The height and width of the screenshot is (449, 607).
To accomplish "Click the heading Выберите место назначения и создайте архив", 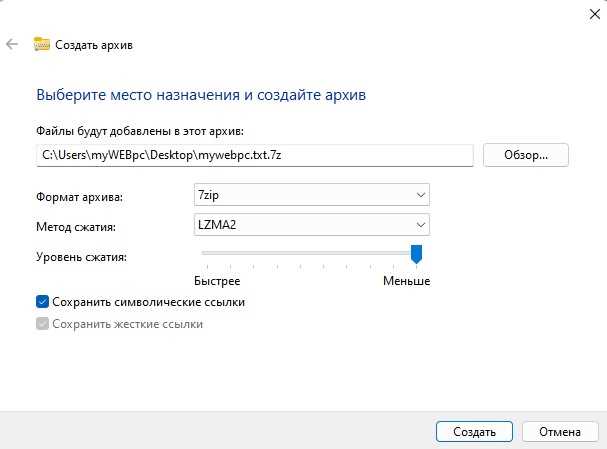I will tap(201, 95).
